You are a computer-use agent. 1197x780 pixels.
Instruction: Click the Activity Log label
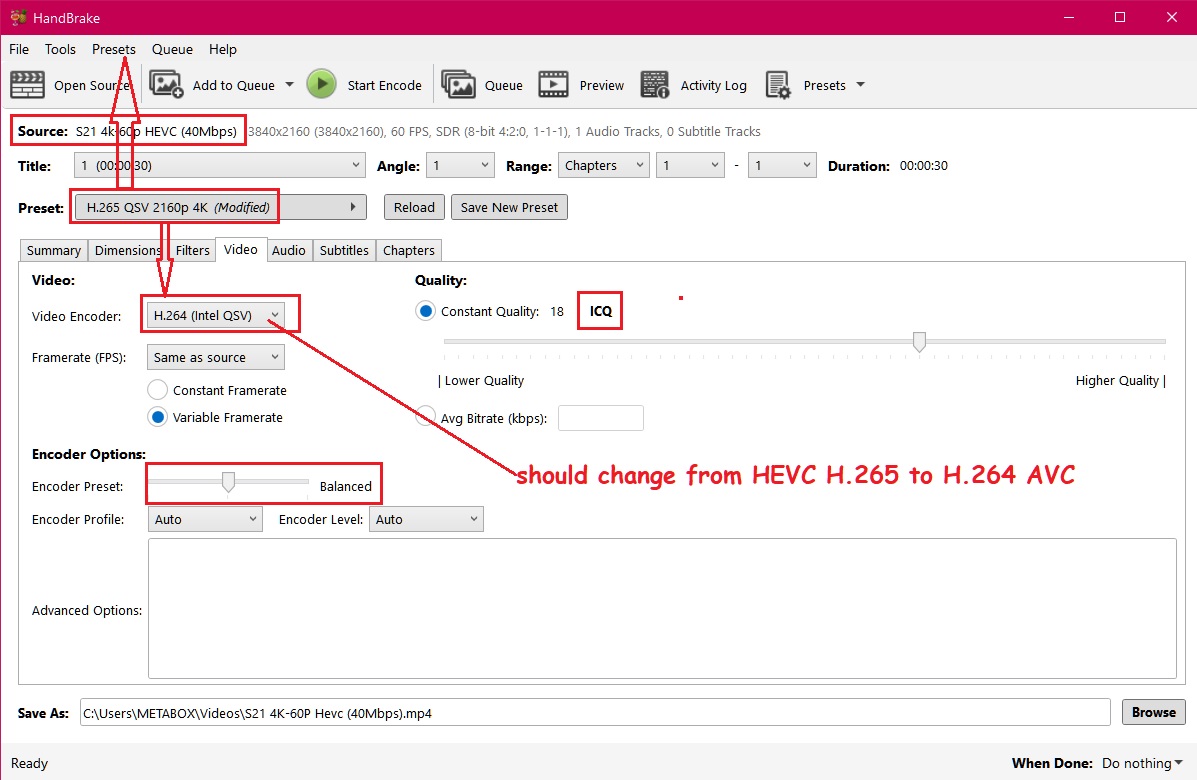point(714,85)
